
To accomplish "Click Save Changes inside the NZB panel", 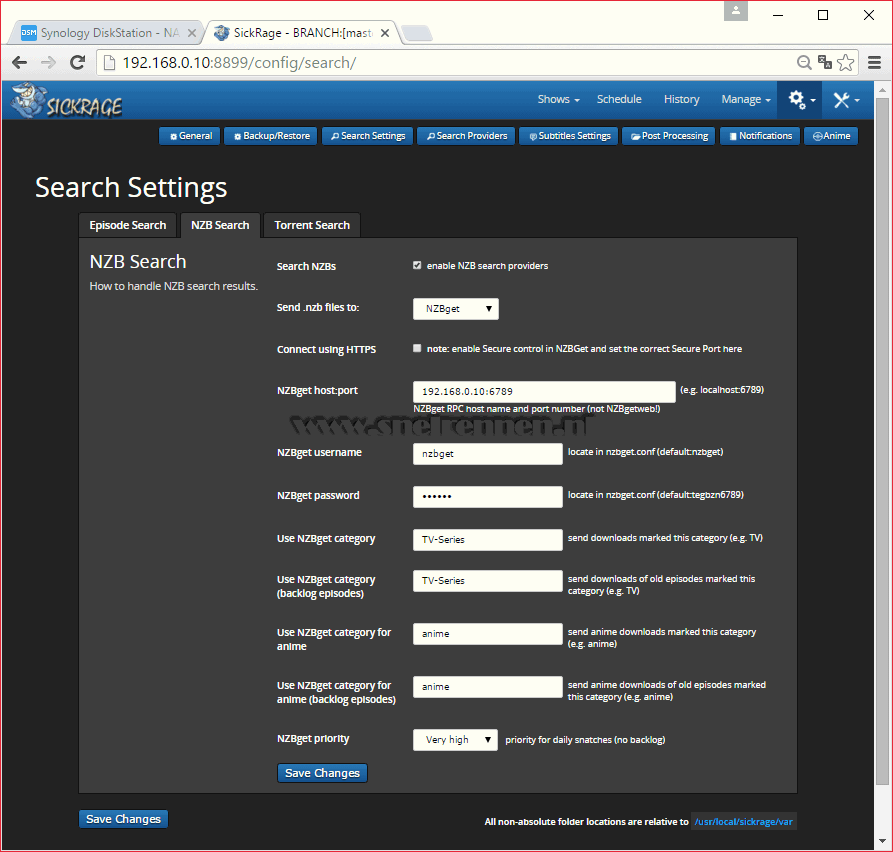I will (x=322, y=773).
